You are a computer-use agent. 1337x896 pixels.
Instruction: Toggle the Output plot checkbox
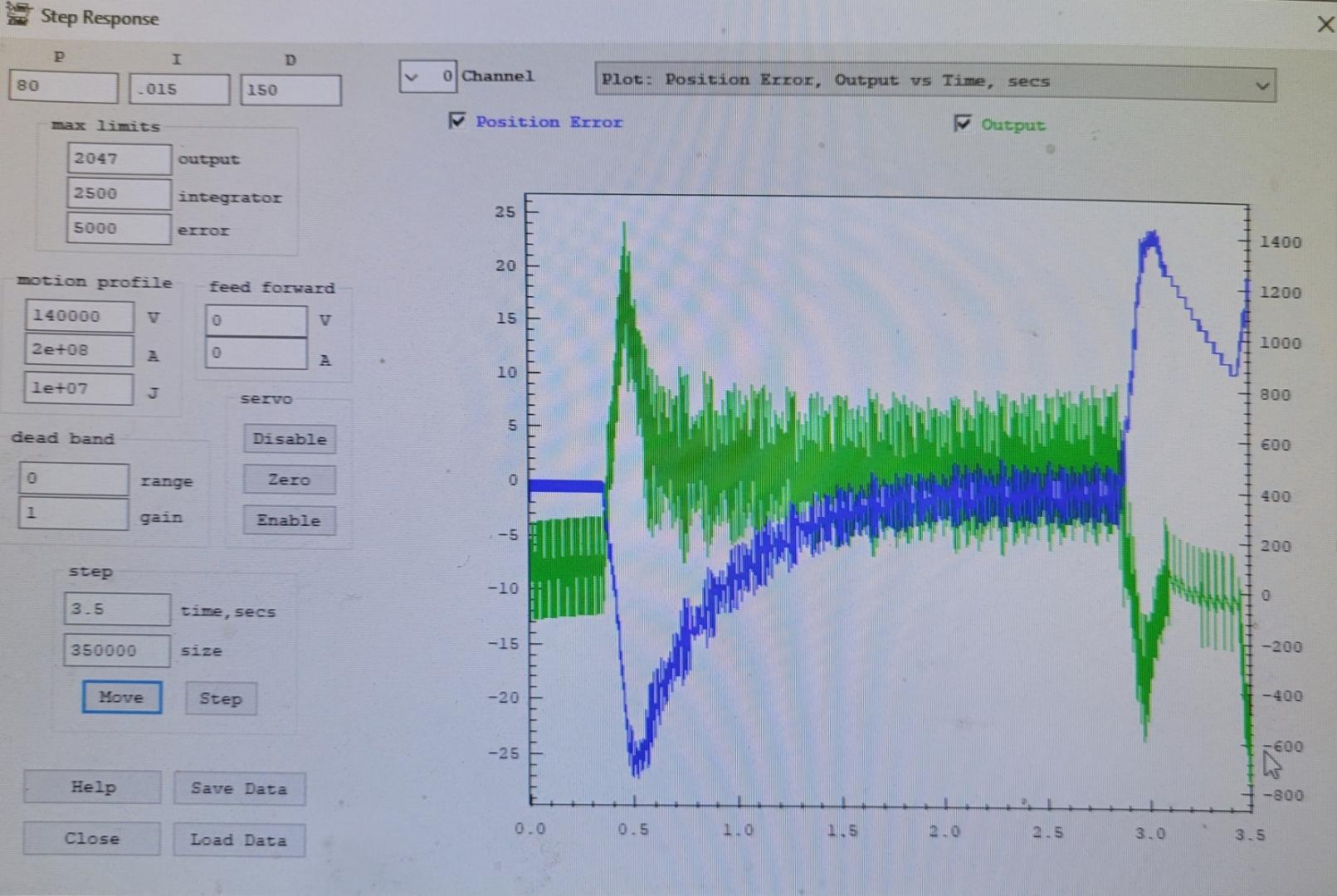962,124
